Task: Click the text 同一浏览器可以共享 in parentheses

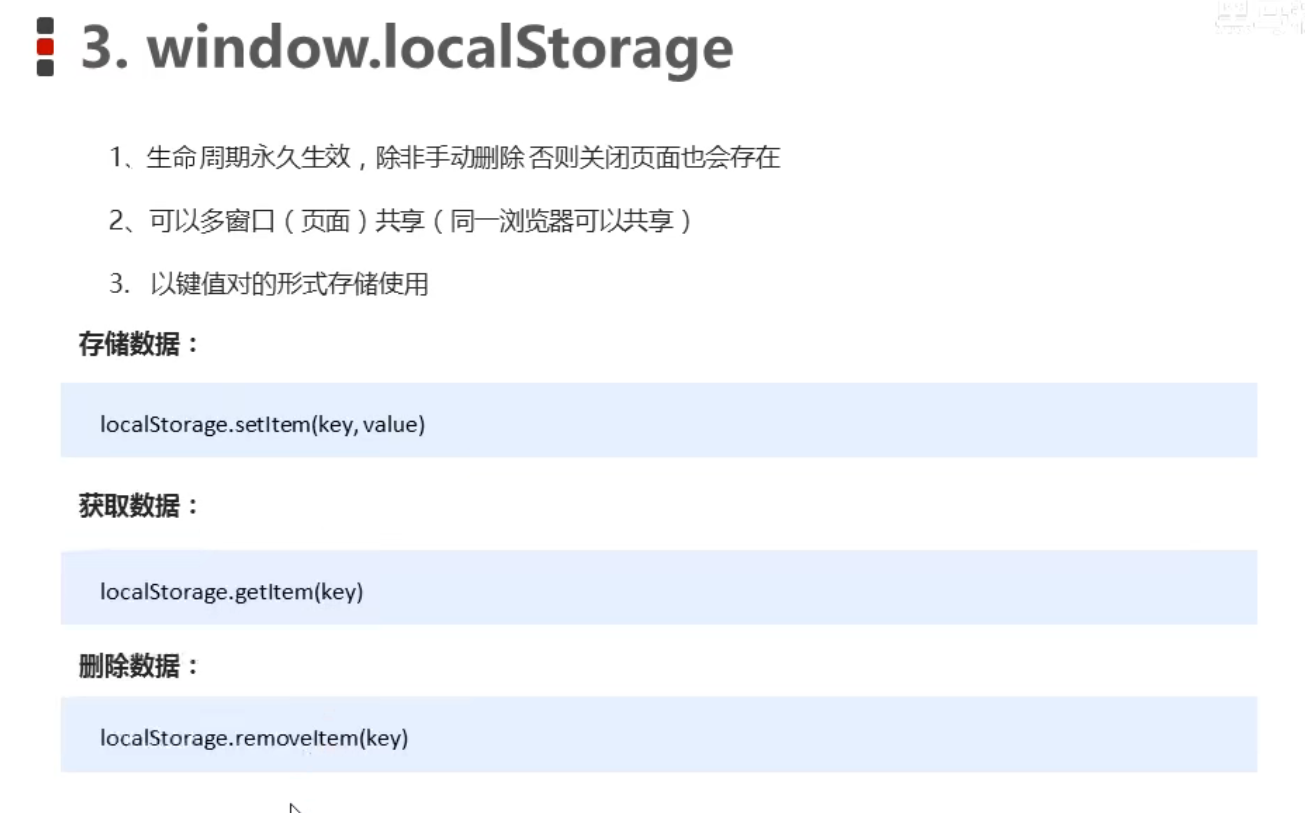Action: tap(561, 221)
